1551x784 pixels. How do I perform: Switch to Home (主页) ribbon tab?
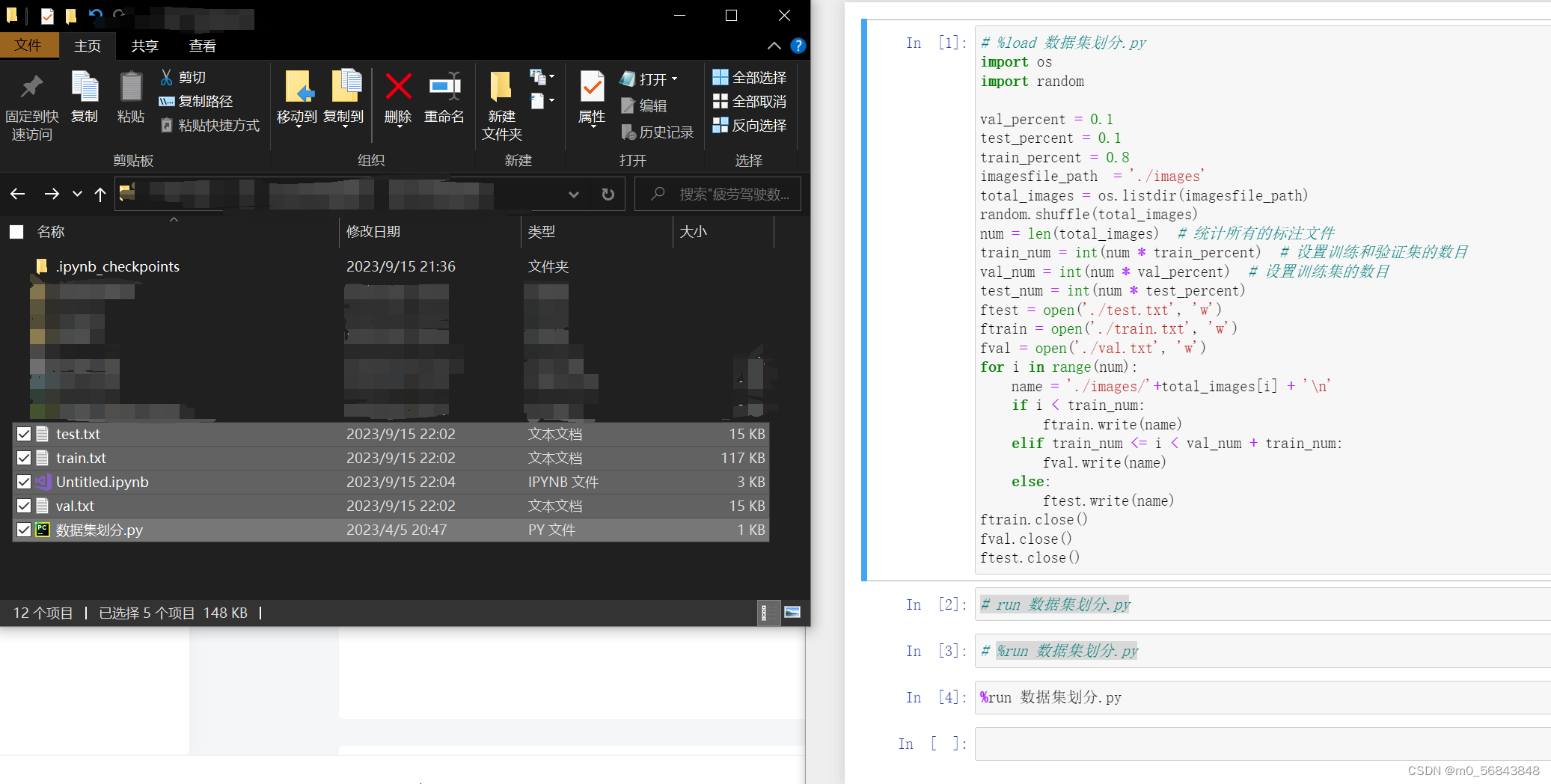click(88, 46)
